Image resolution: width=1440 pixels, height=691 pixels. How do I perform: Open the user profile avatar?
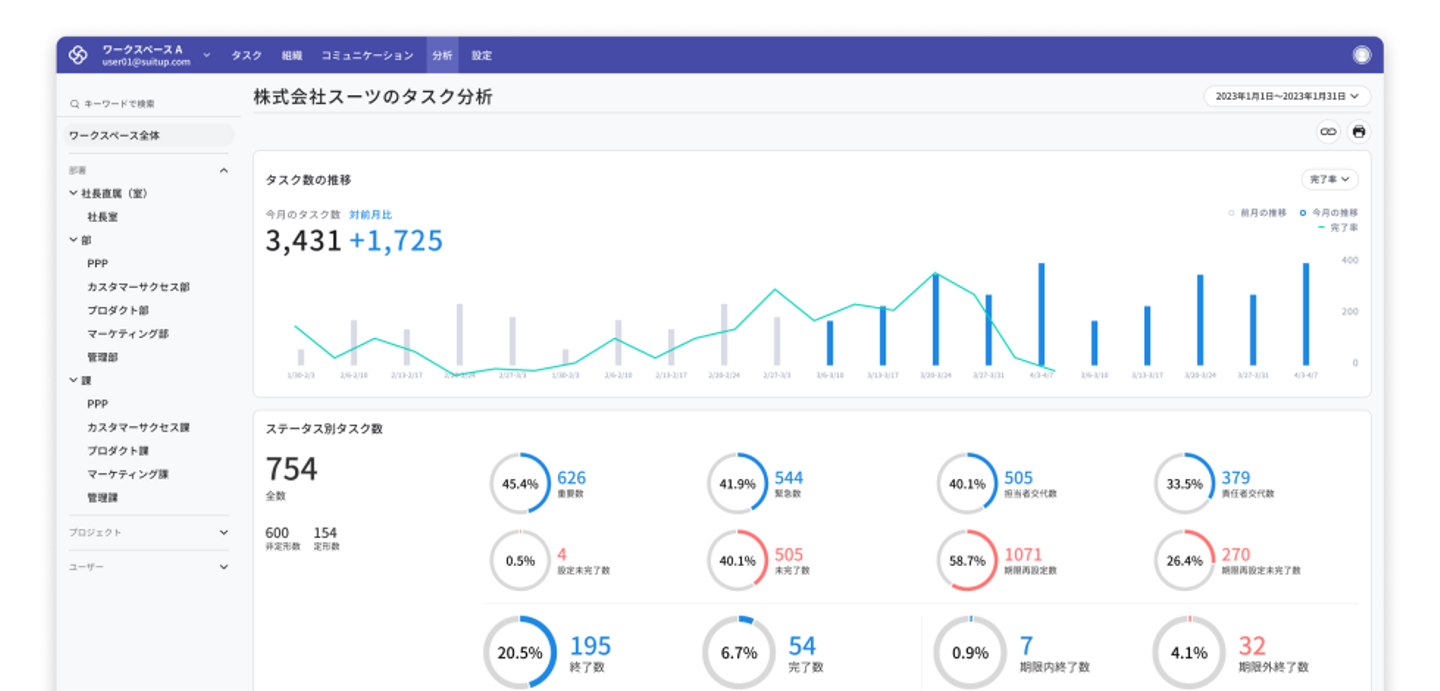1361,56
